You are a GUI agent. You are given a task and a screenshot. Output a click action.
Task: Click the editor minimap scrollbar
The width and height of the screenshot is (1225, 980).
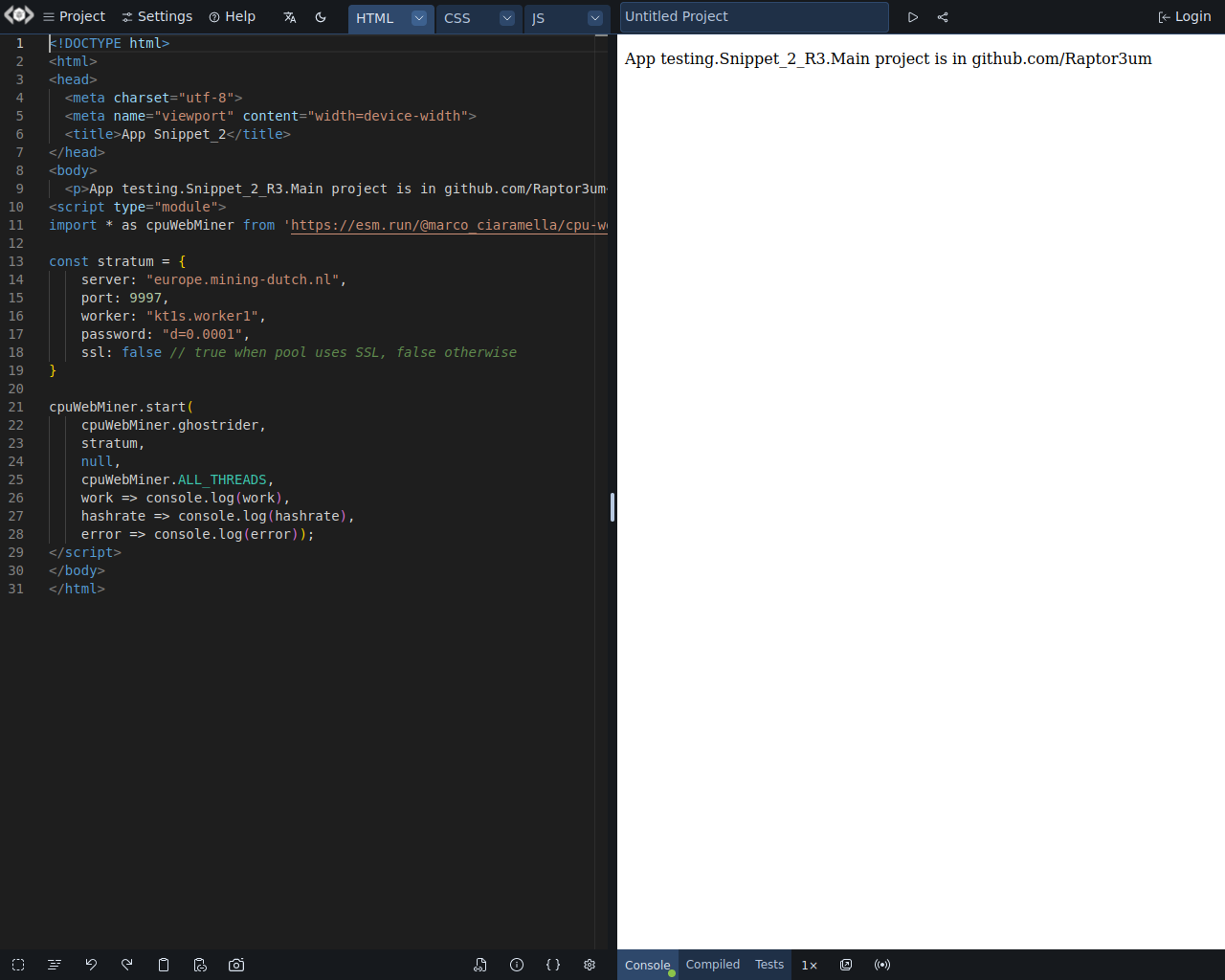coord(601,492)
